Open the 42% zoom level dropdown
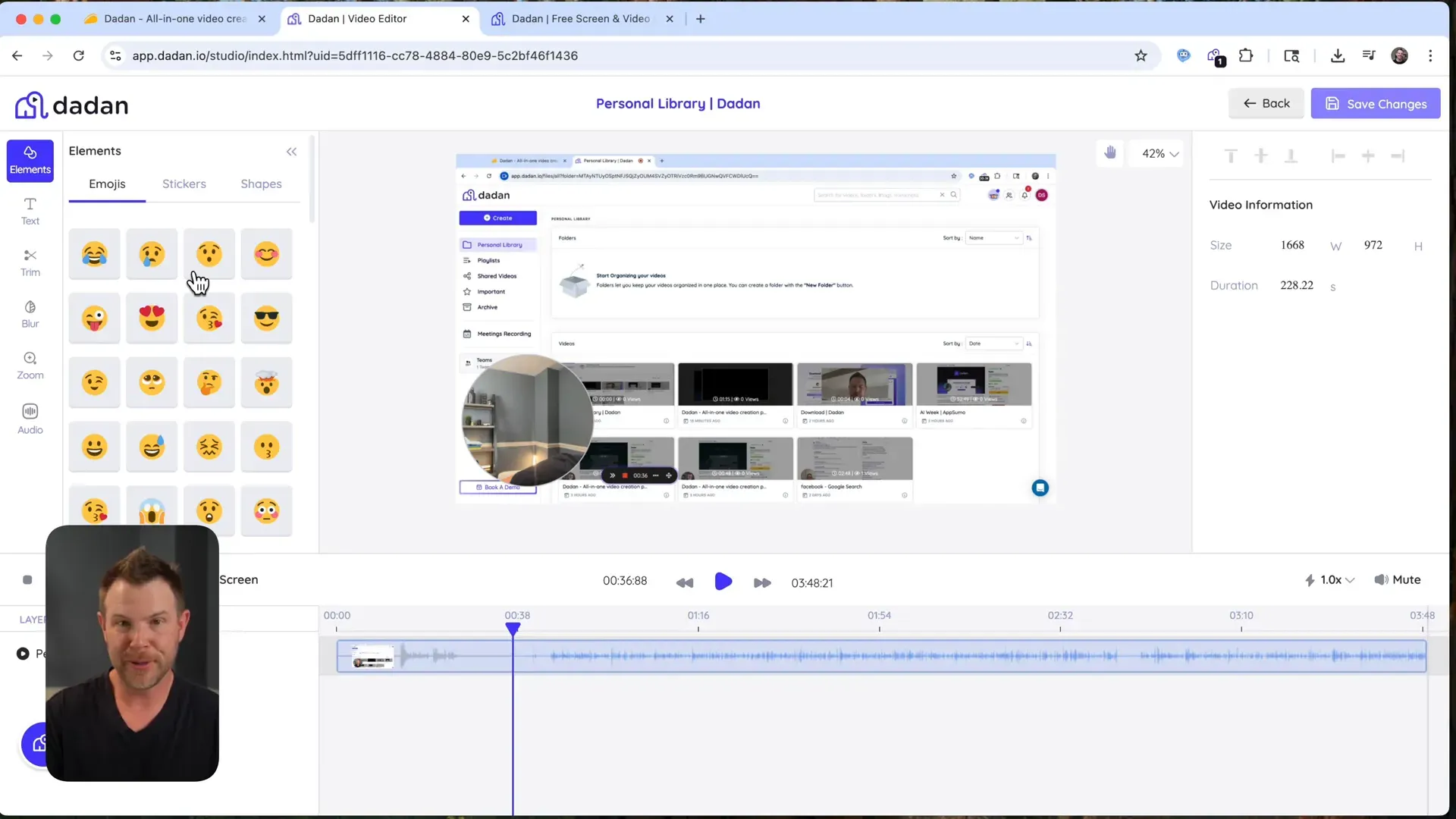 pyautogui.click(x=1159, y=154)
